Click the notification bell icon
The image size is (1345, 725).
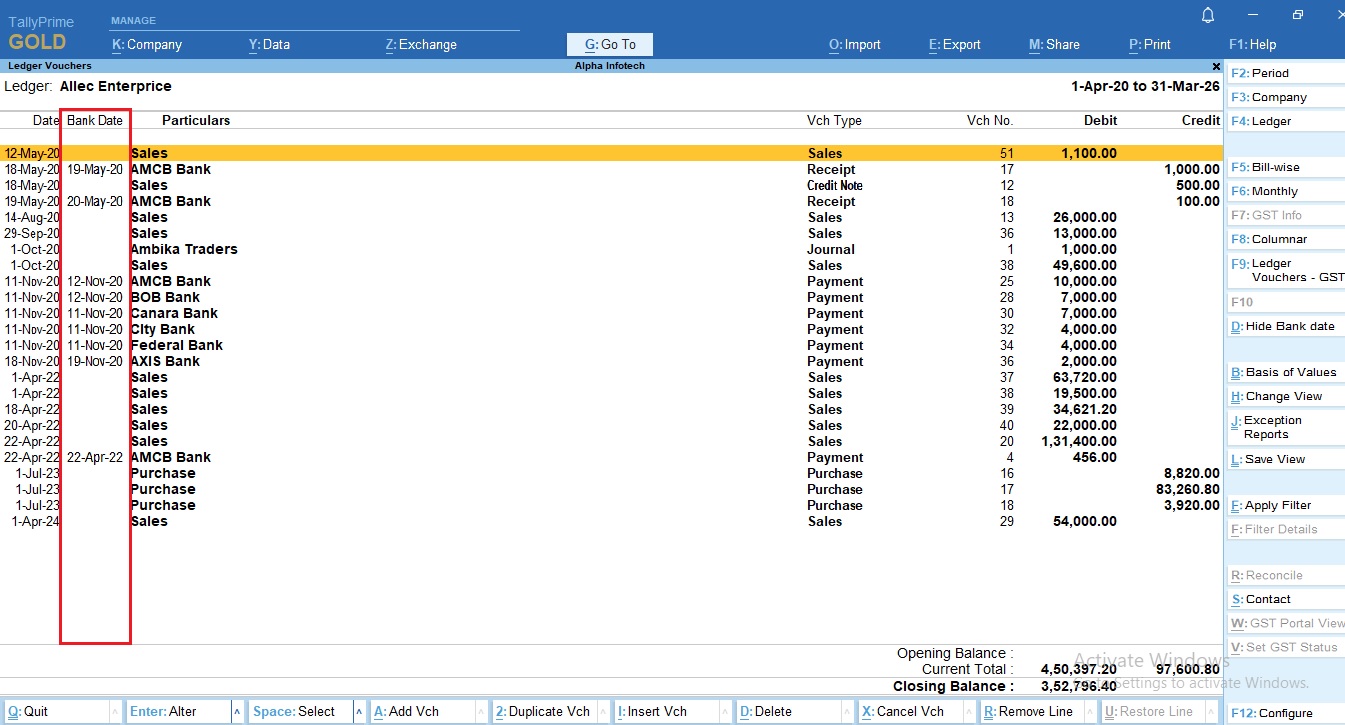click(x=1208, y=15)
